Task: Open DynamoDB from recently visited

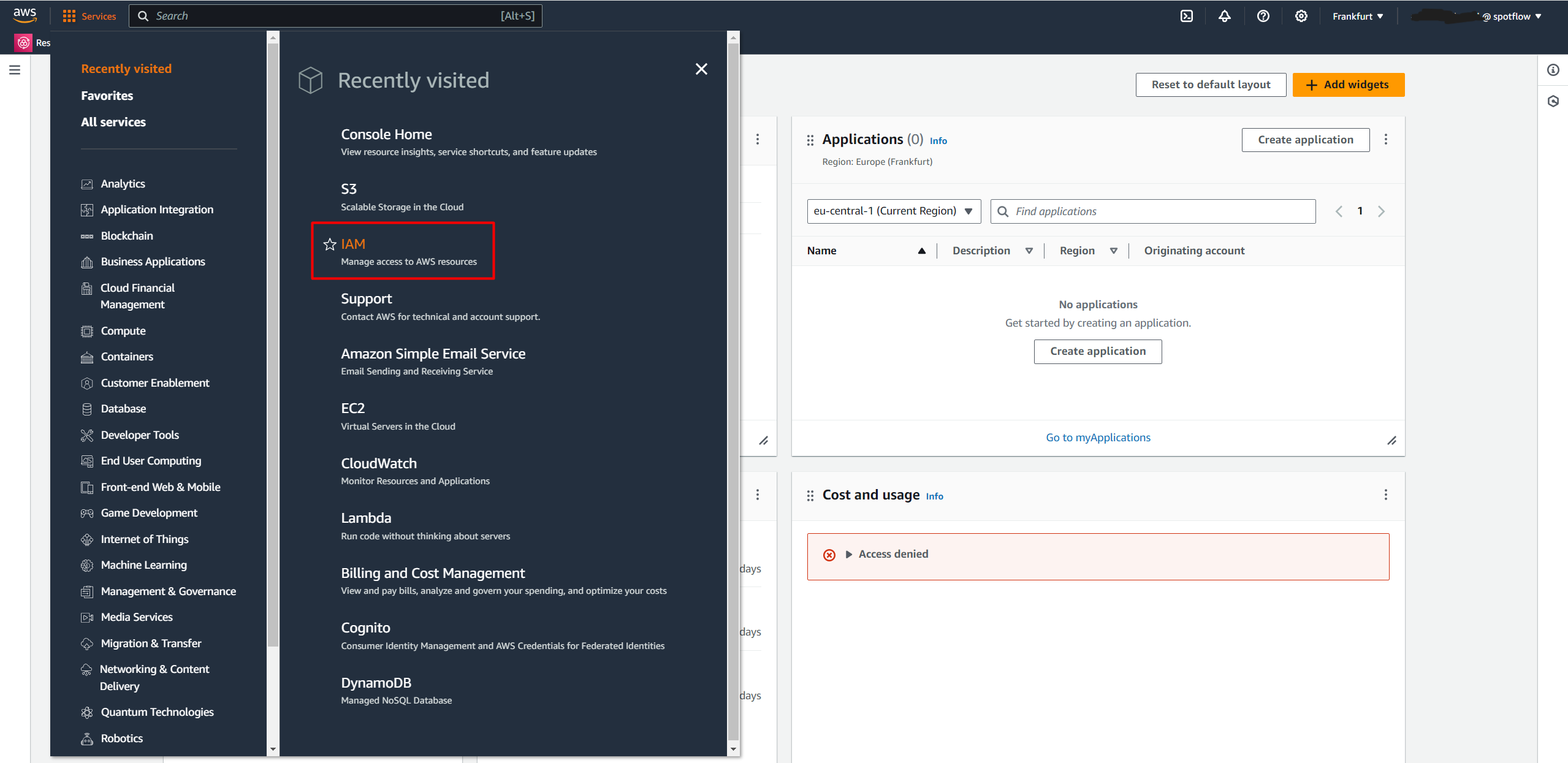Action: pyautogui.click(x=376, y=683)
